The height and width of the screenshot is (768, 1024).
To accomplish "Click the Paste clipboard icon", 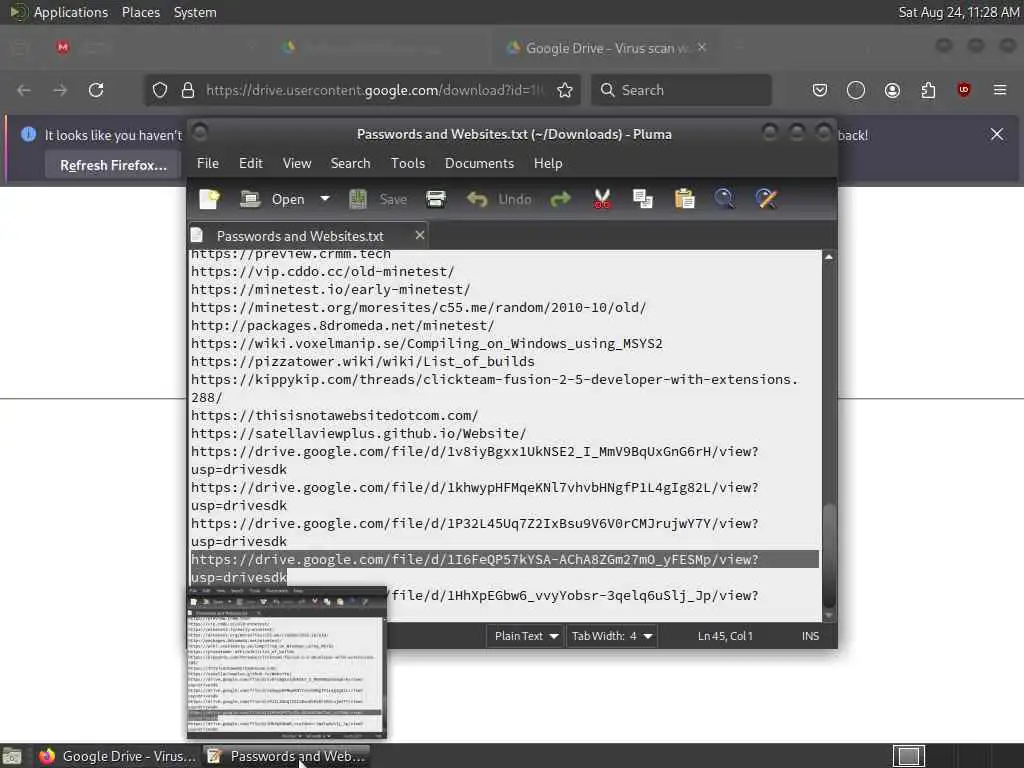I will pyautogui.click(x=684, y=199).
